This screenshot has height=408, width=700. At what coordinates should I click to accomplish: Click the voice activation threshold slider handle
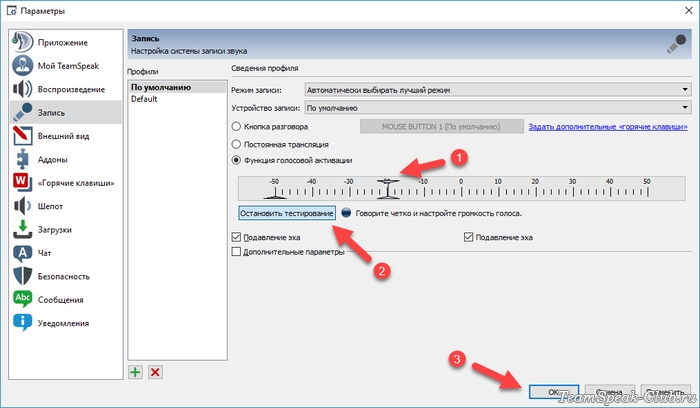[388, 189]
